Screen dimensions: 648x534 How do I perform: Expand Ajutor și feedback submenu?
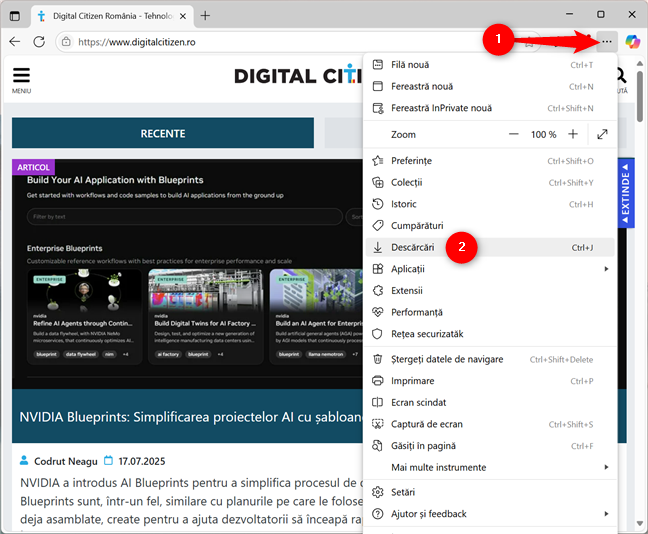coord(489,514)
